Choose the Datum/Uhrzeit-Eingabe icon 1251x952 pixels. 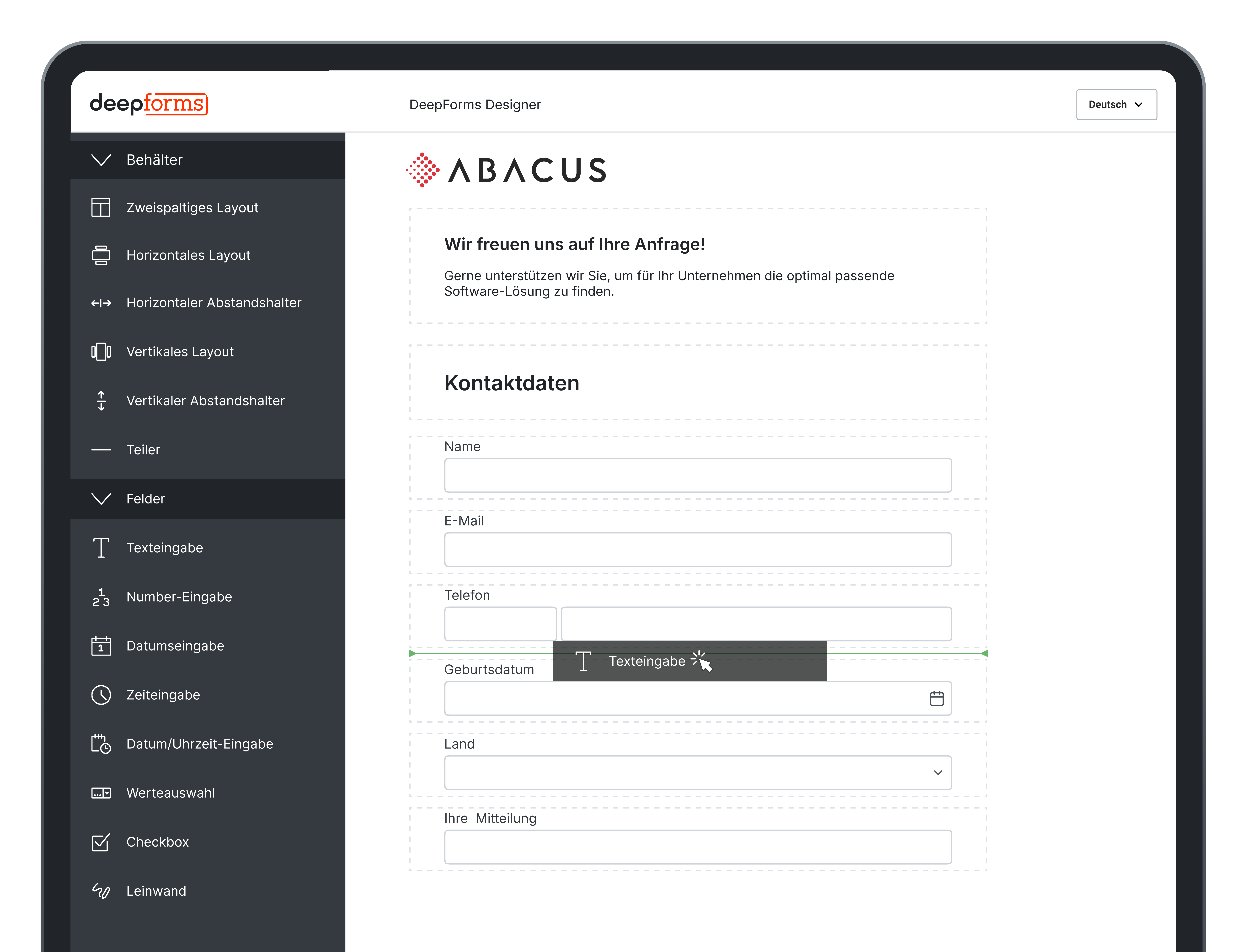click(101, 744)
